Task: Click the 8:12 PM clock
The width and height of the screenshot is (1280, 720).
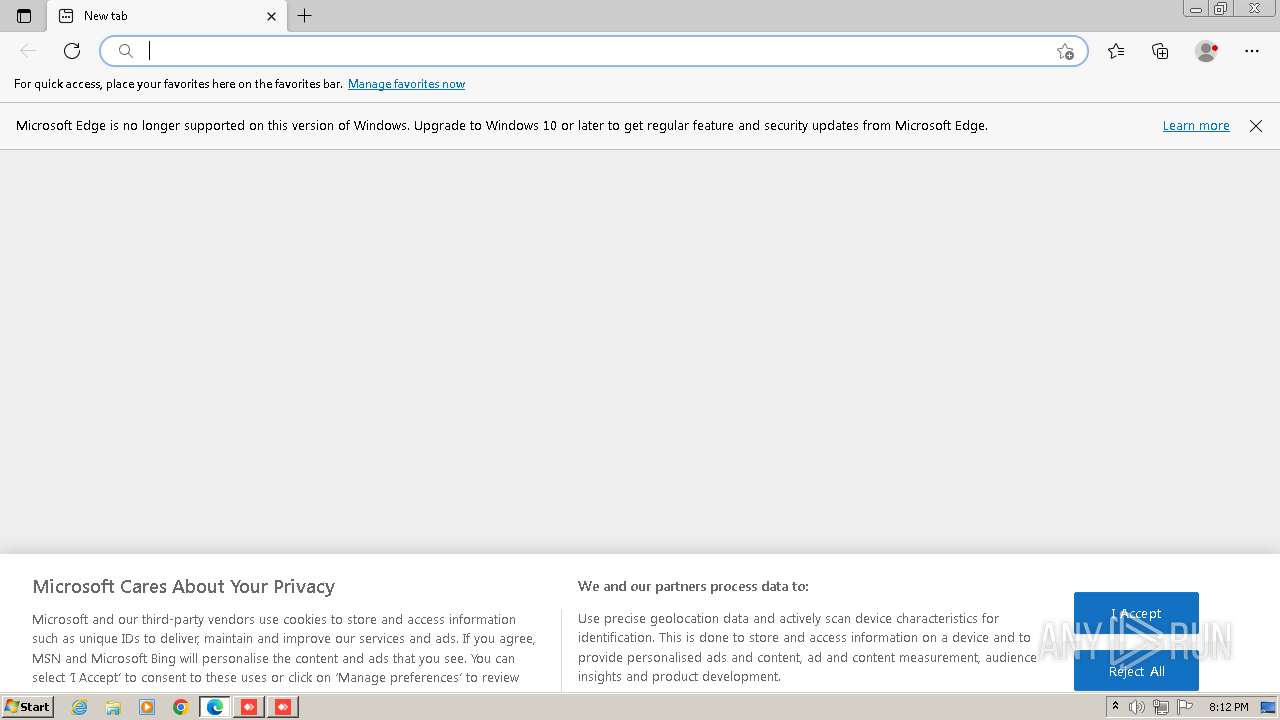Action: pos(1228,707)
